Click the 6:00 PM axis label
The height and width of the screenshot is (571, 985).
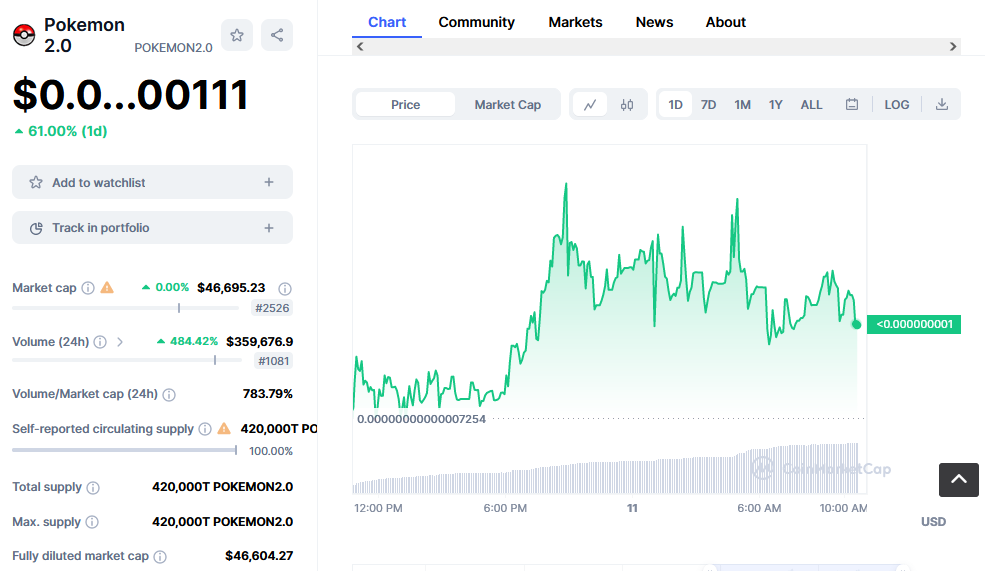[505, 508]
